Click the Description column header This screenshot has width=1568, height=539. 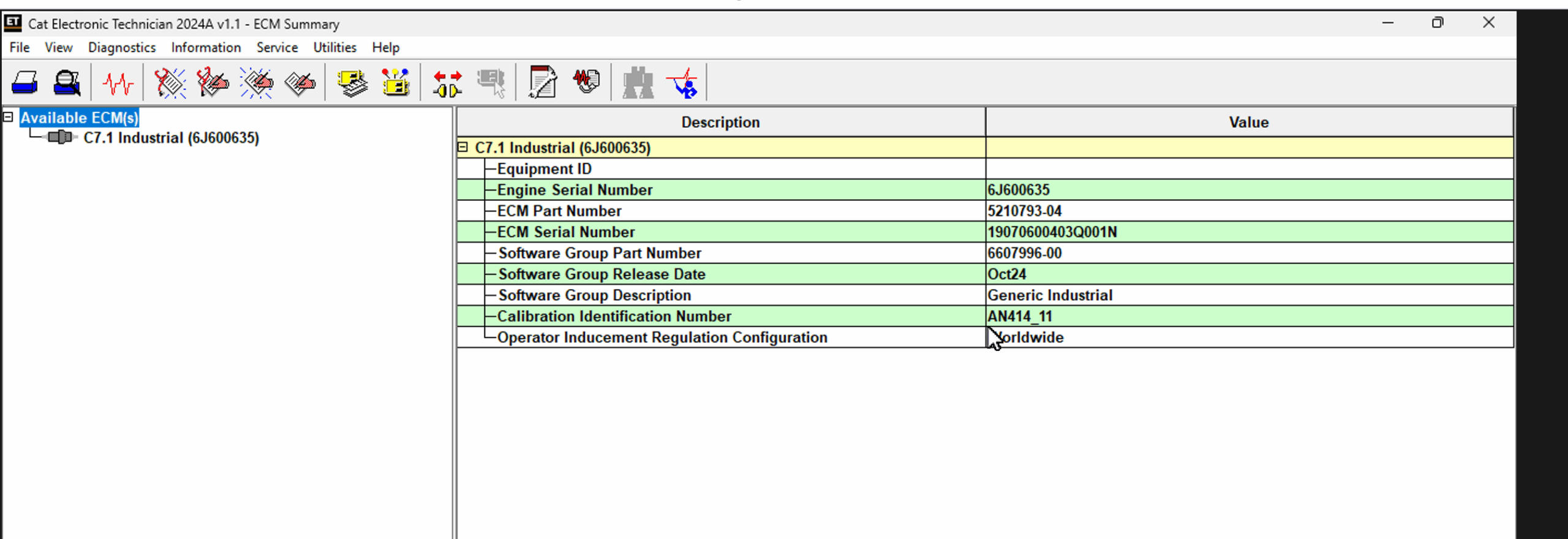coord(720,122)
